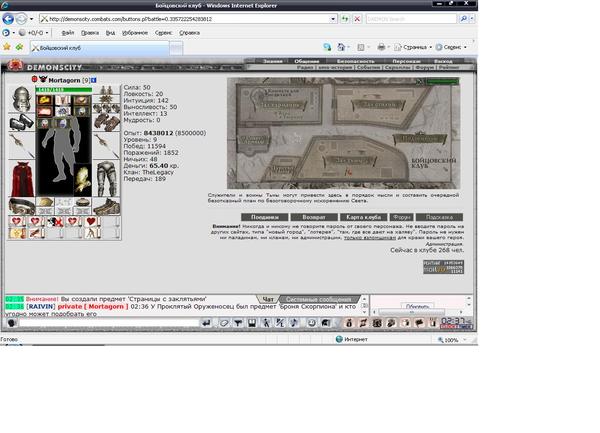600x433 pixels.
Task: Click the Обновить button in player list
Action: [417, 306]
